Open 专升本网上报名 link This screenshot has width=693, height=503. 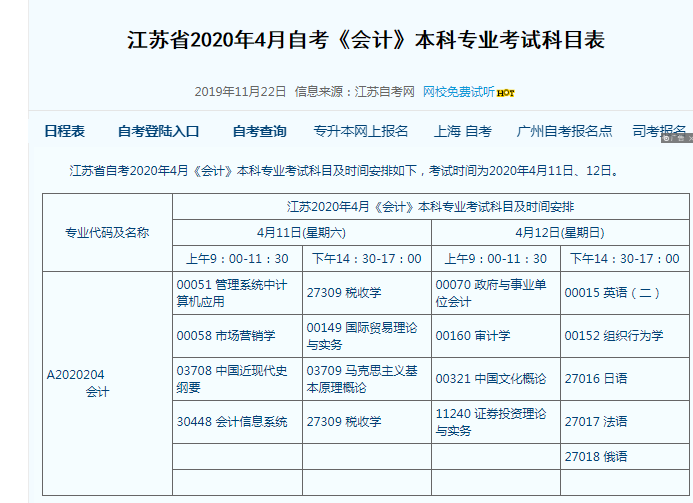tap(360, 131)
